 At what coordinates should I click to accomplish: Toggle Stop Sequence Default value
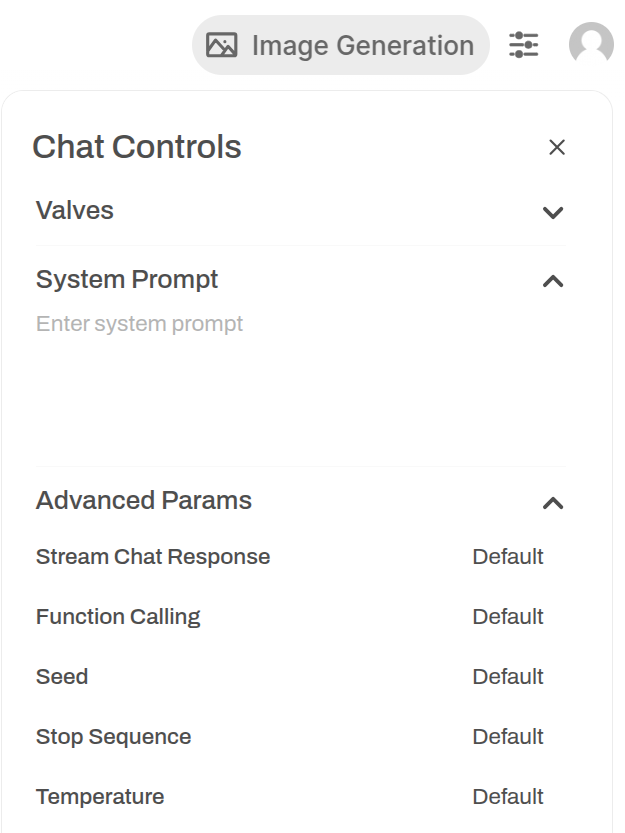(508, 737)
